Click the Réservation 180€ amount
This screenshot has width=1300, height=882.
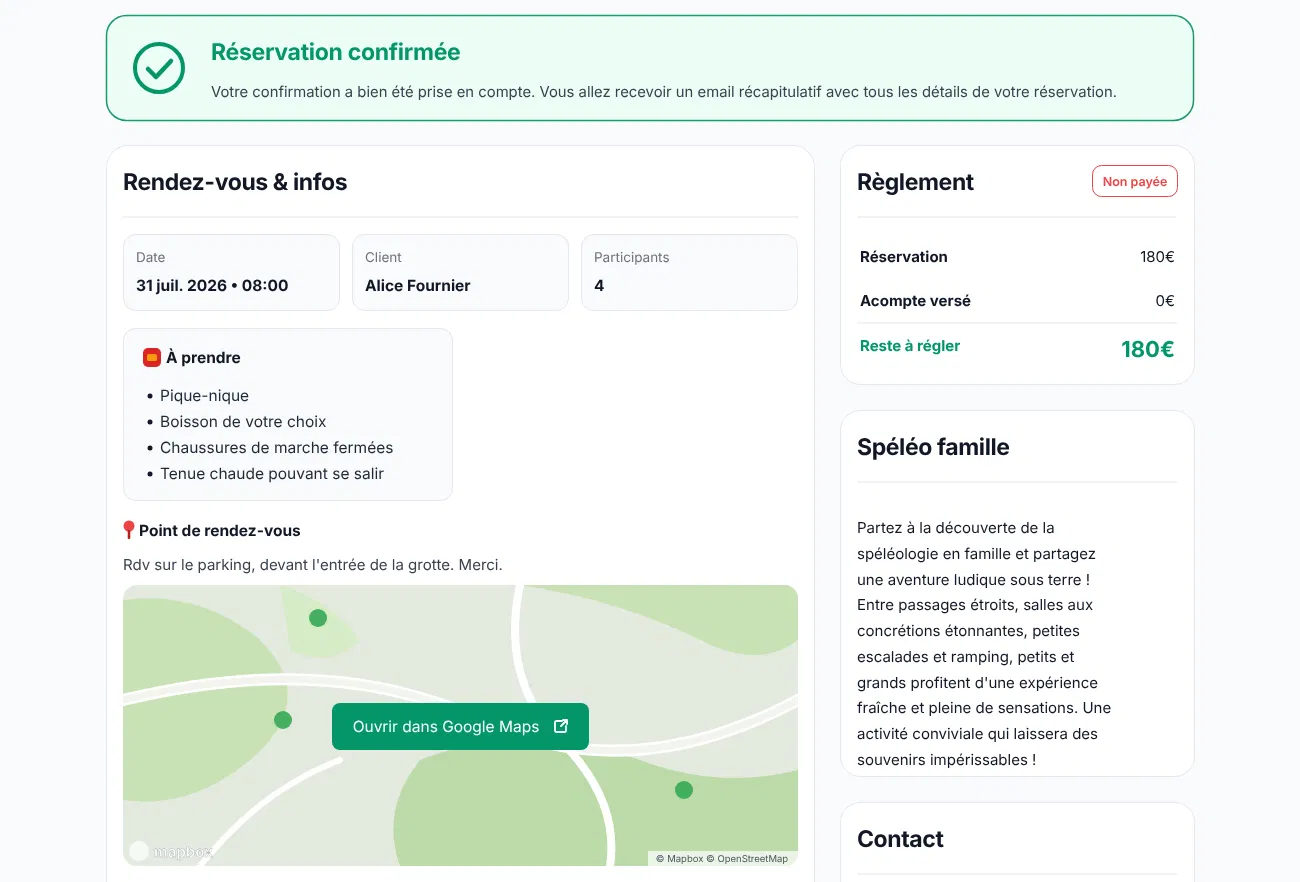coord(1157,257)
